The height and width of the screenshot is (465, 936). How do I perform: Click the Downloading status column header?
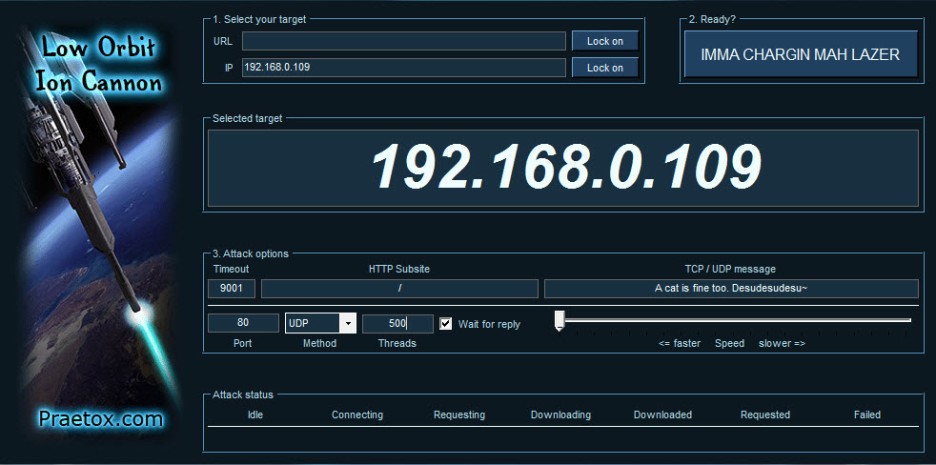(561, 414)
